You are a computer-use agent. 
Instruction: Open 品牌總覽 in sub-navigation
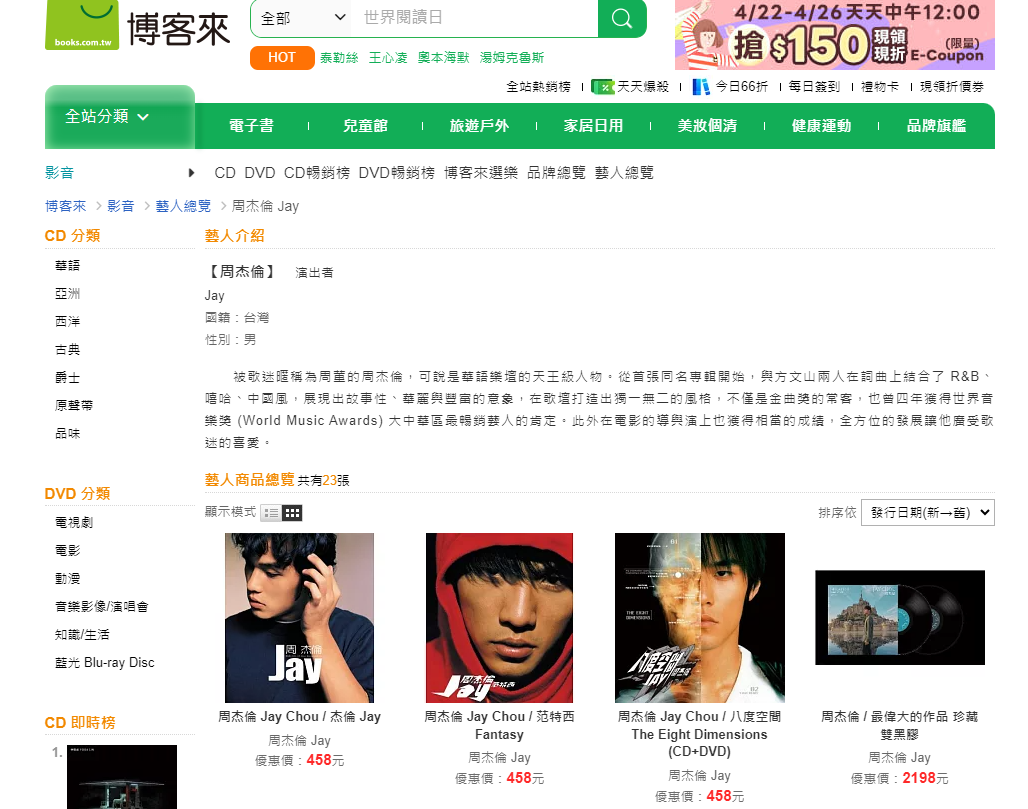(x=556, y=173)
